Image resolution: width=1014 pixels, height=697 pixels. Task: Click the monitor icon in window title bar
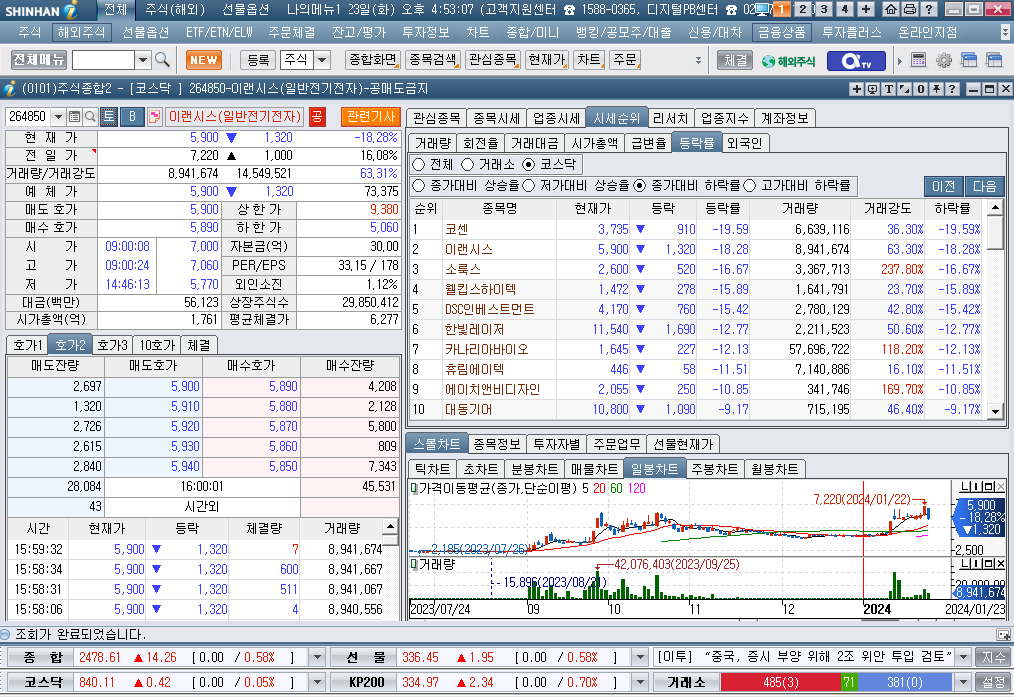(x=872, y=89)
